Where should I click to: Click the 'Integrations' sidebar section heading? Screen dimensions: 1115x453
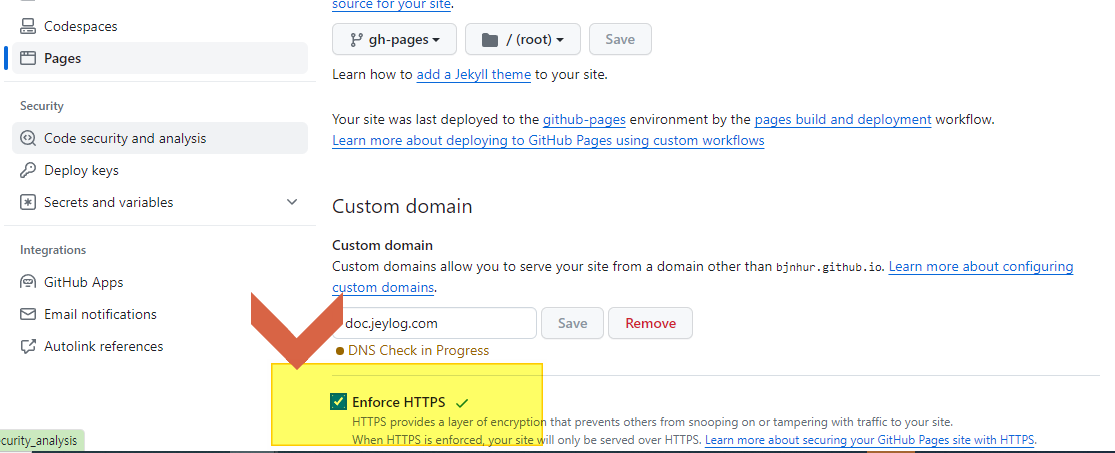click(x=53, y=250)
